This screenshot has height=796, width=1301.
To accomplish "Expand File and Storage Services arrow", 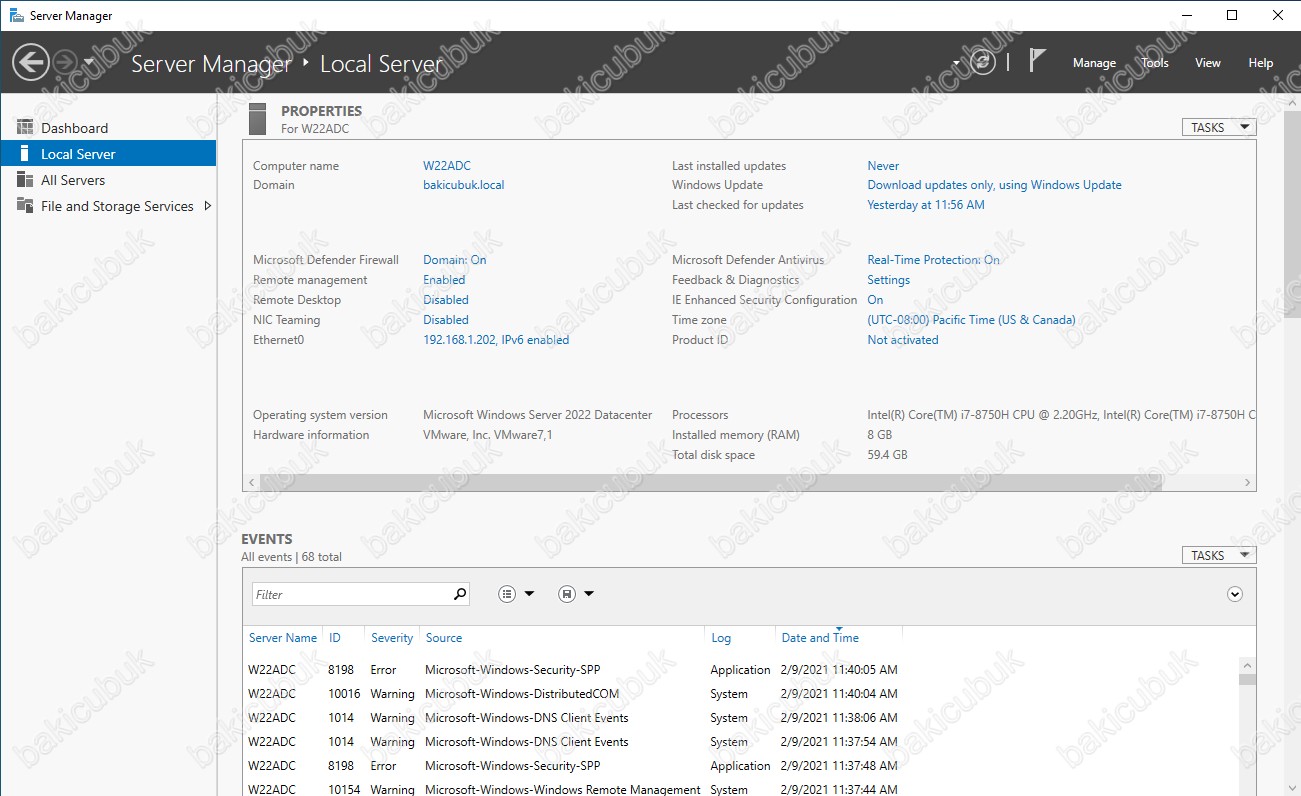I will click(x=207, y=206).
